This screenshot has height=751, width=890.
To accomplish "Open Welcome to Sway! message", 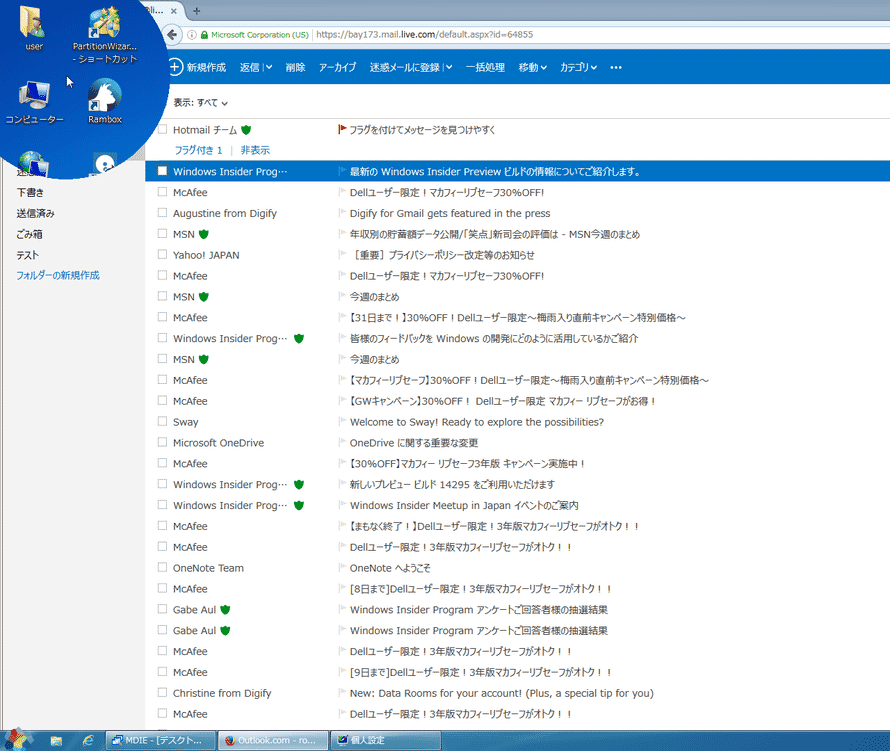I will [477, 422].
